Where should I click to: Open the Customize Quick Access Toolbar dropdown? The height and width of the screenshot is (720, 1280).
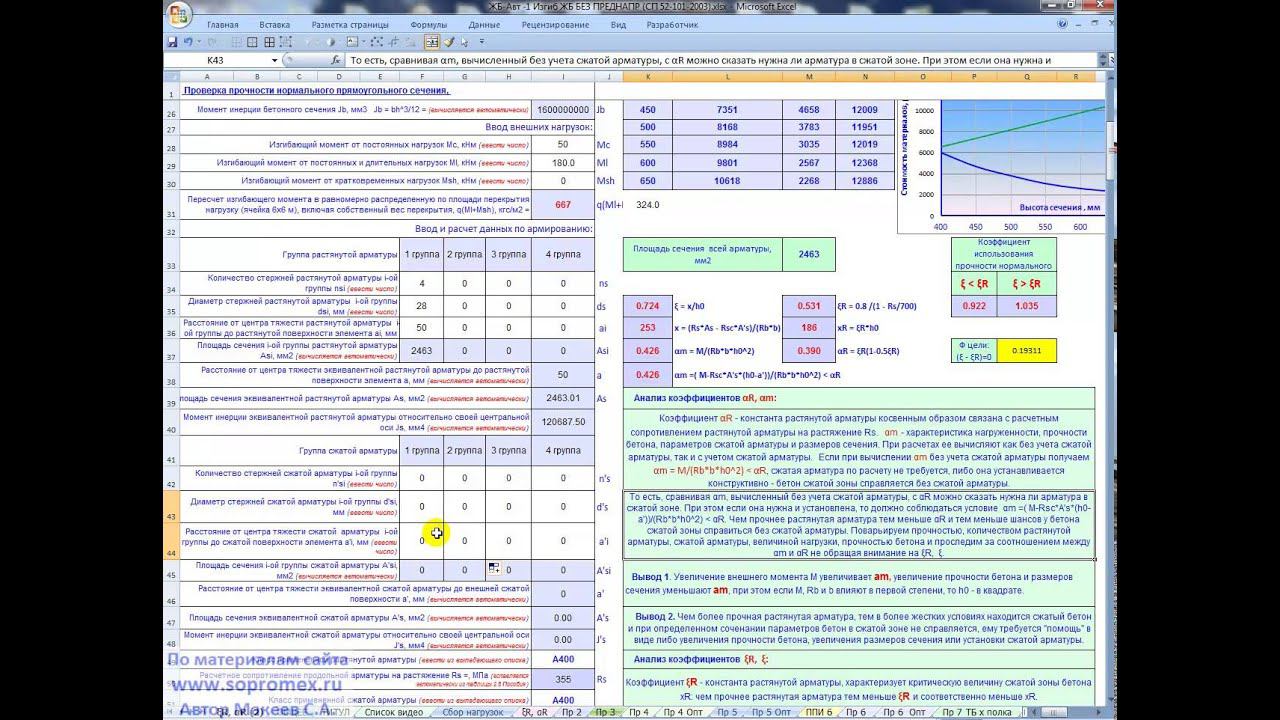point(482,42)
